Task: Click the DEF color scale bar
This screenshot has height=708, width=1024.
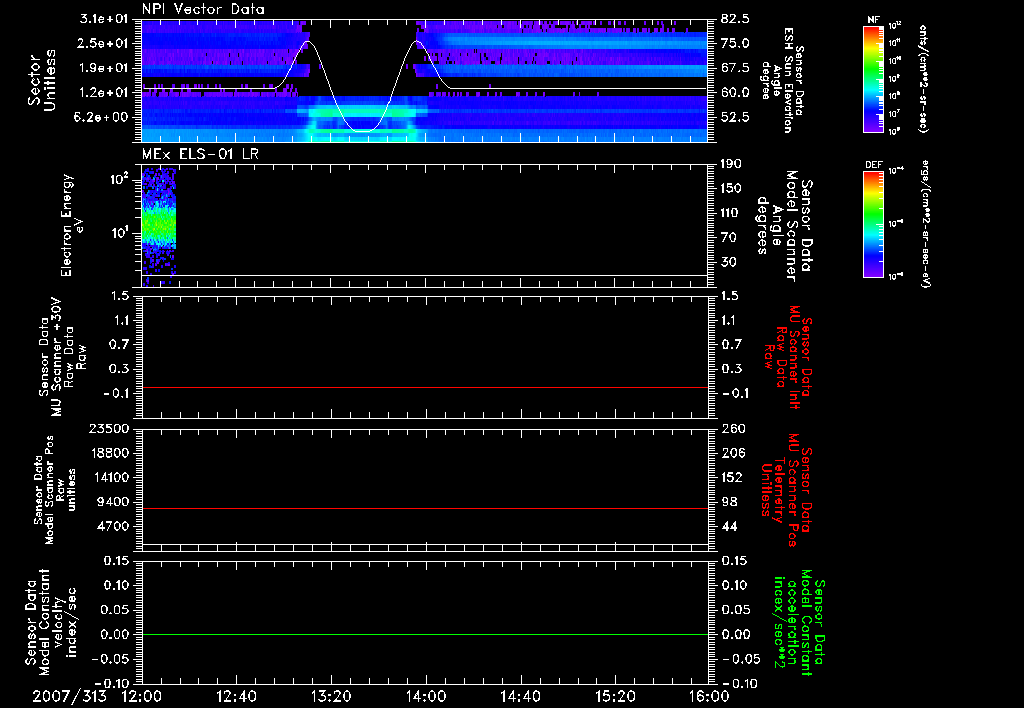Action: [x=873, y=224]
